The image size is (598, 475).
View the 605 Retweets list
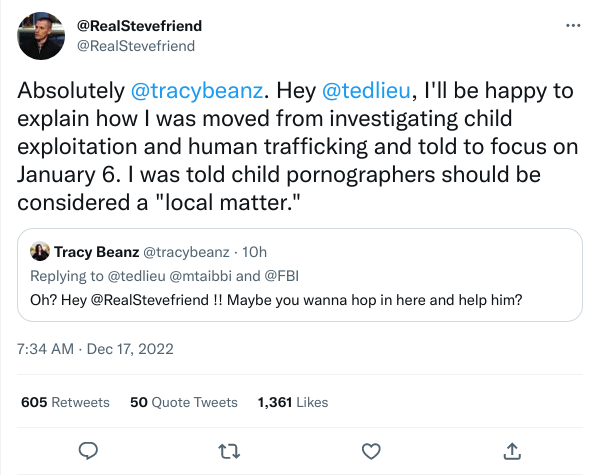tap(65, 402)
